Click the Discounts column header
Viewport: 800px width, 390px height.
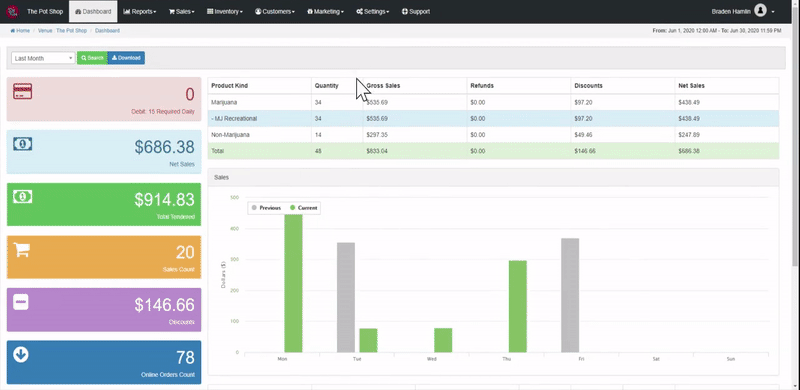(x=588, y=86)
